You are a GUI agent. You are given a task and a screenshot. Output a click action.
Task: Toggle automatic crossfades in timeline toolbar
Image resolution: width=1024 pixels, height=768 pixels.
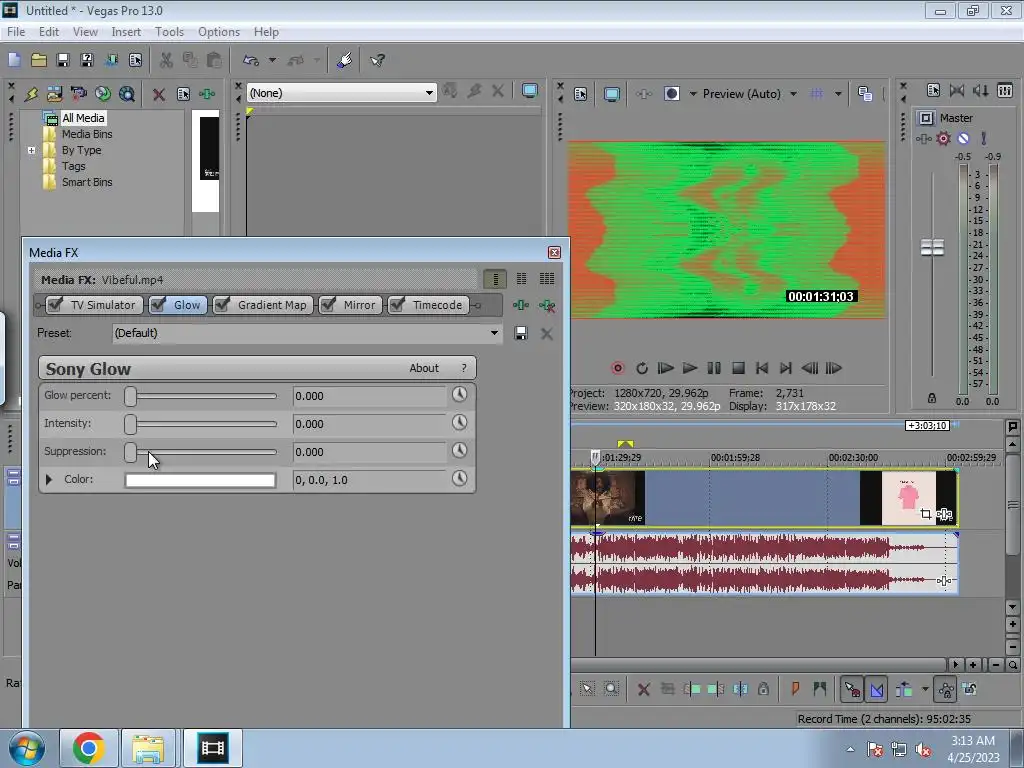coord(876,689)
